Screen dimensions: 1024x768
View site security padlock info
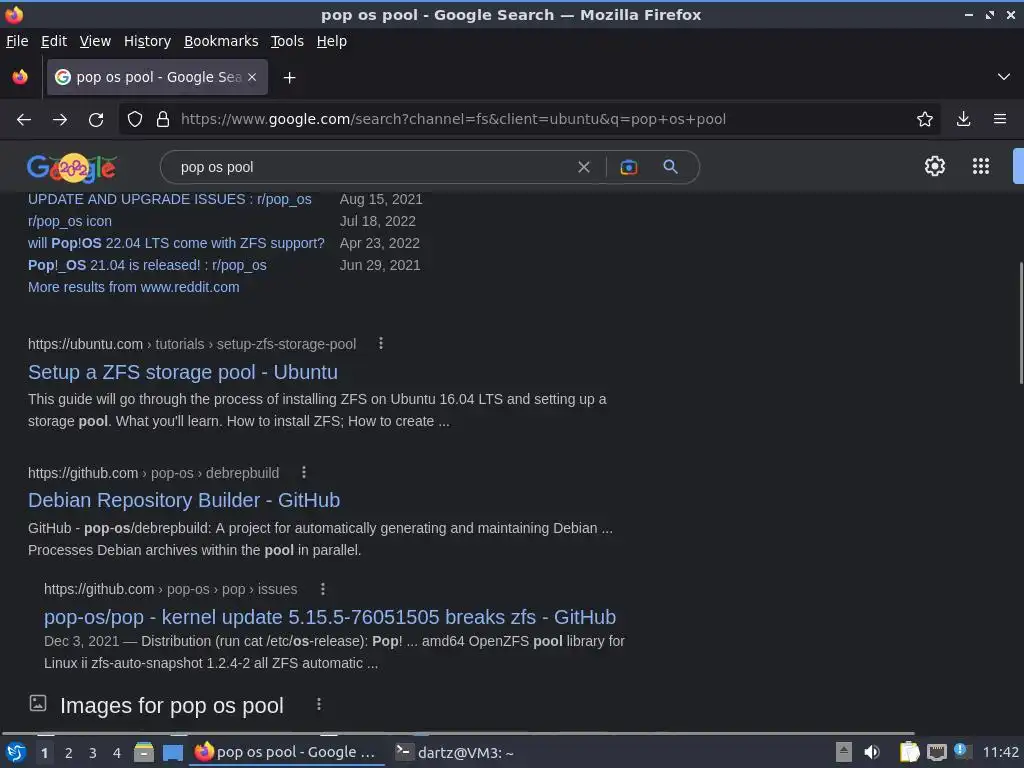[x=163, y=120]
